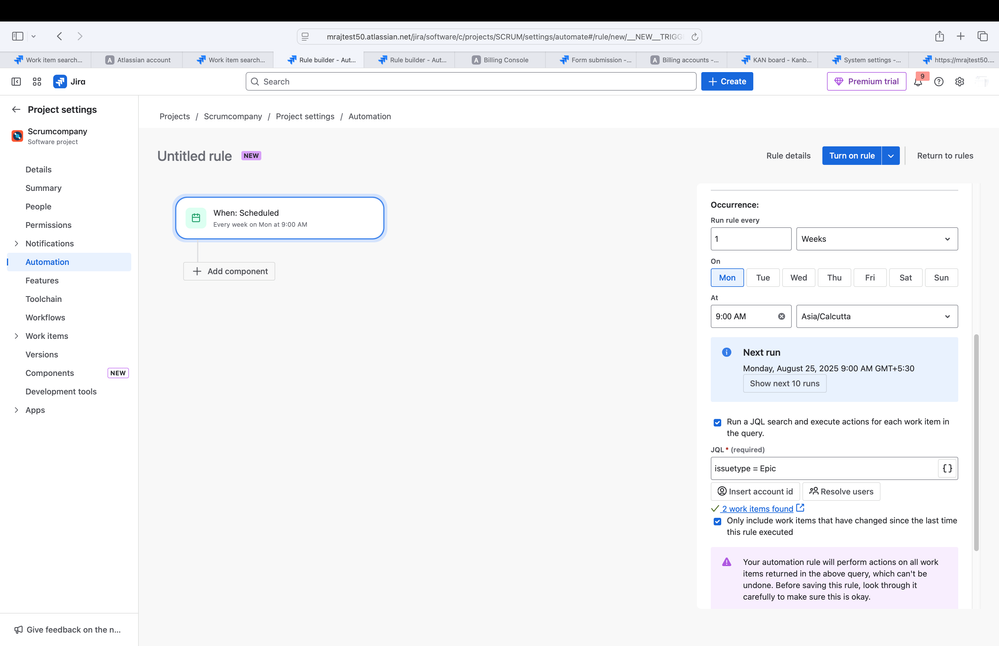Open browser sidebar dropdown chevron
This screenshot has height=646, width=999.
(x=33, y=37)
